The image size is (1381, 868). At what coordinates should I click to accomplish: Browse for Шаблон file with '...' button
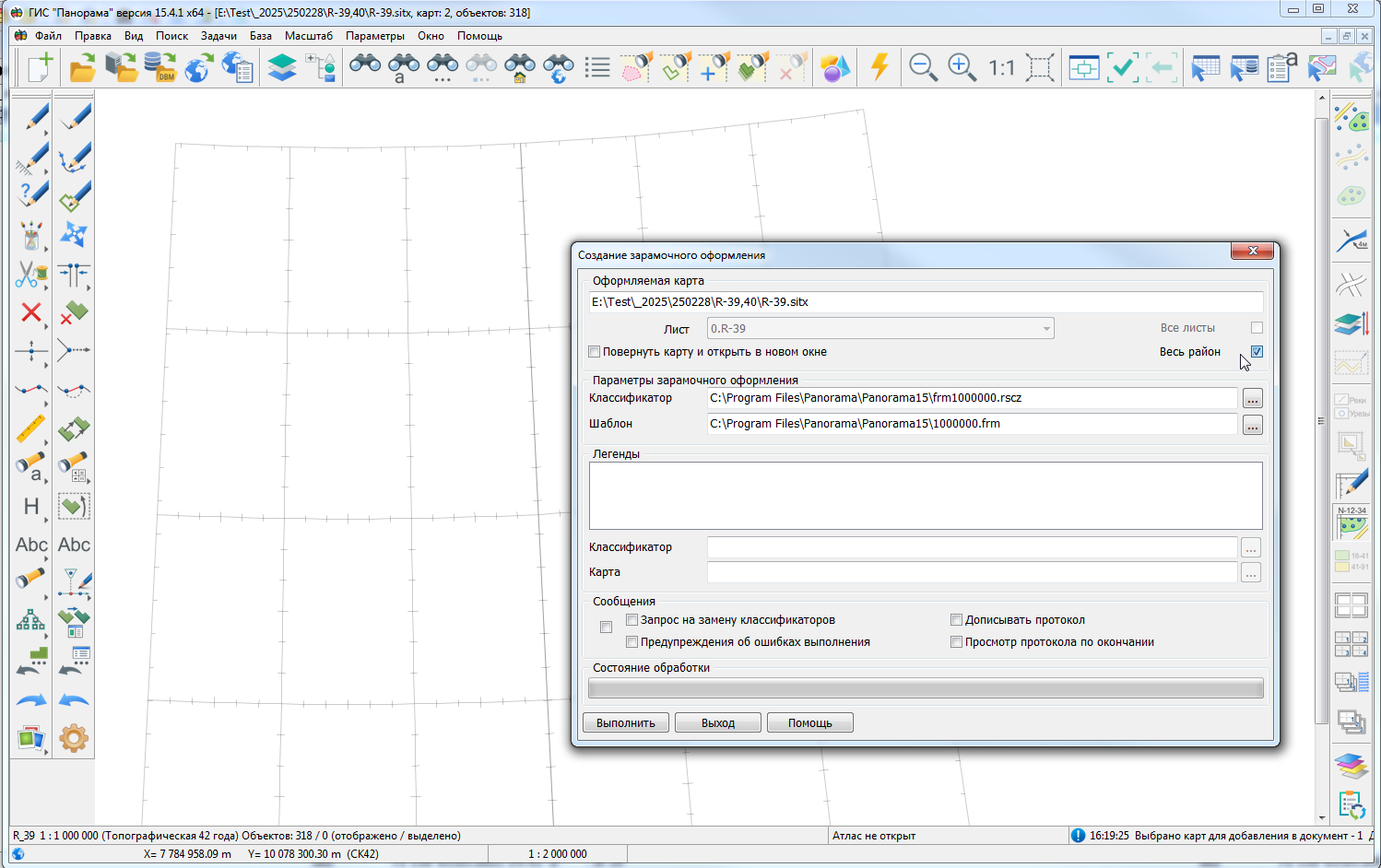tap(1252, 425)
